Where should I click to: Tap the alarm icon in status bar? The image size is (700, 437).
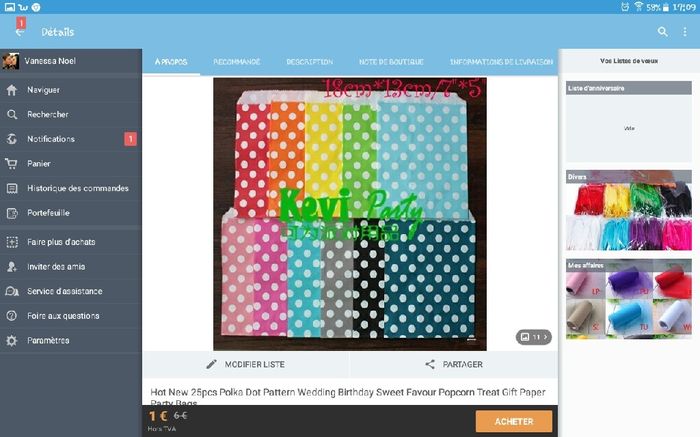(x=625, y=7)
